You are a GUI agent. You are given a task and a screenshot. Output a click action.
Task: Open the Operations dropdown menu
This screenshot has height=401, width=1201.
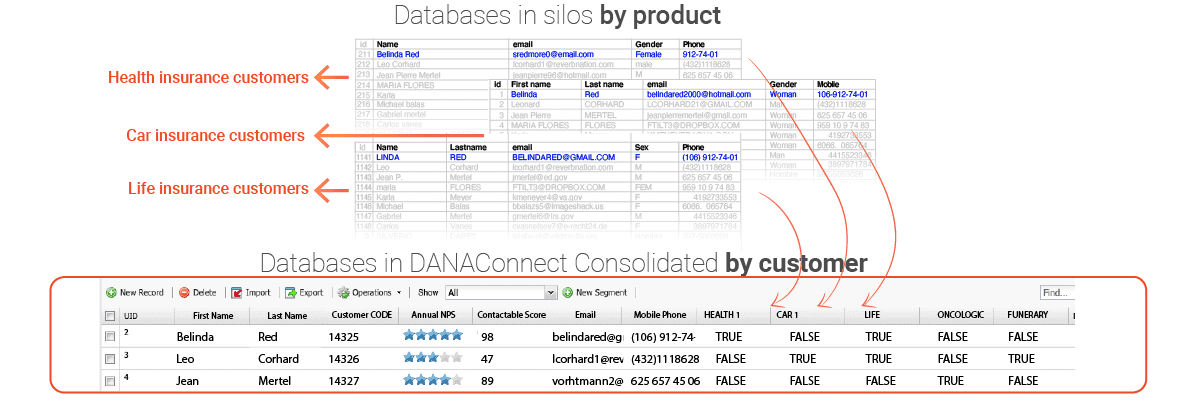[x=370, y=293]
